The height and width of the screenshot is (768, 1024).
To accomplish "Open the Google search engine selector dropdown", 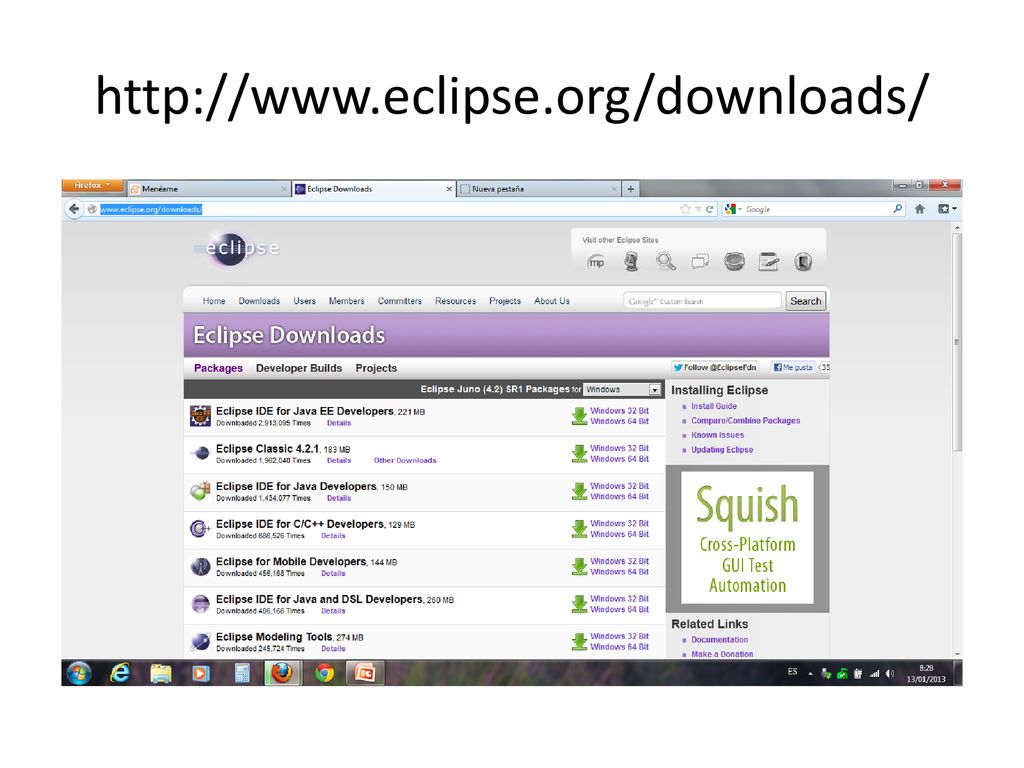I will click(733, 209).
